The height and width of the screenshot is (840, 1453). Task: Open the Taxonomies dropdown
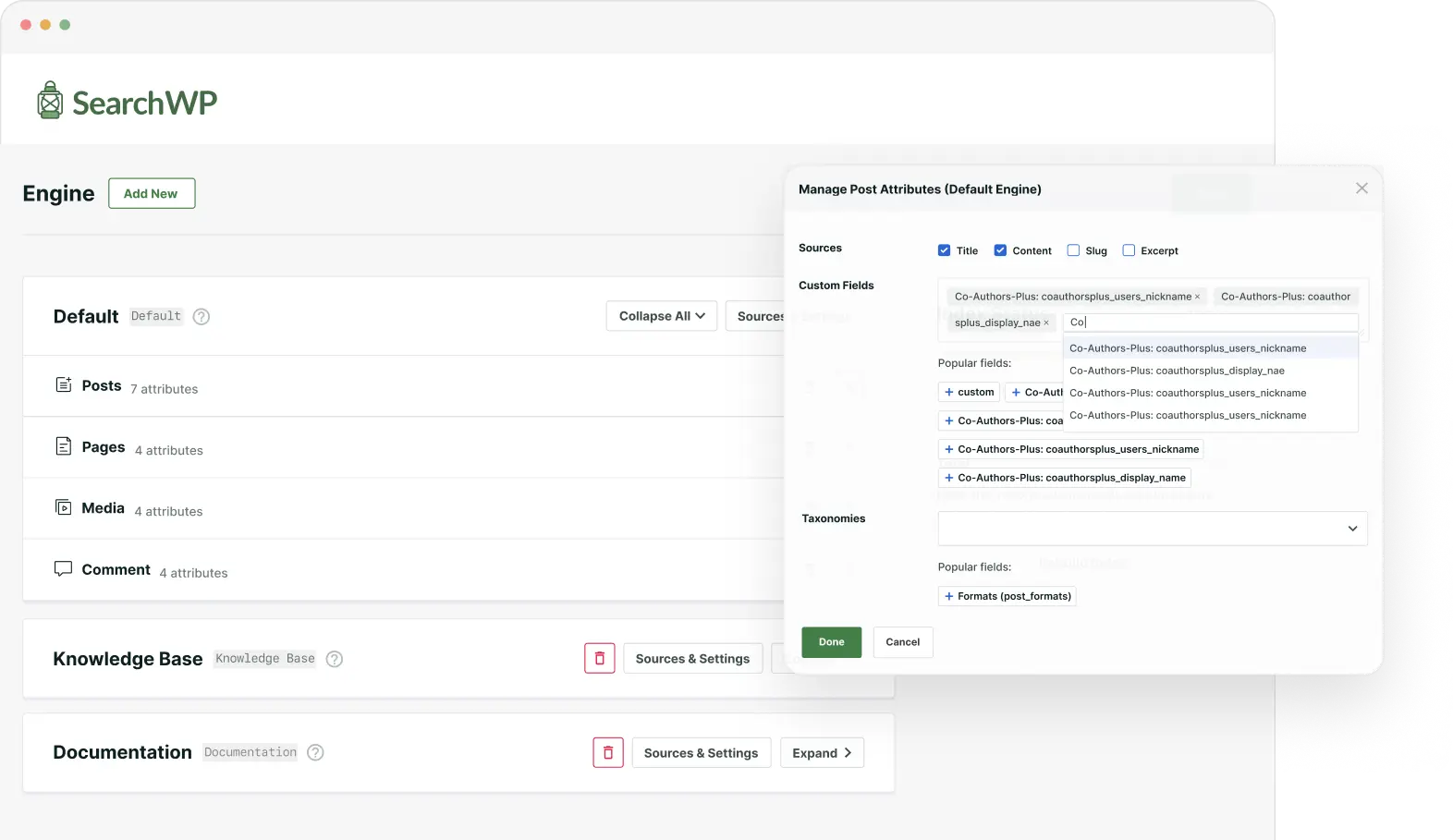pyautogui.click(x=1153, y=529)
